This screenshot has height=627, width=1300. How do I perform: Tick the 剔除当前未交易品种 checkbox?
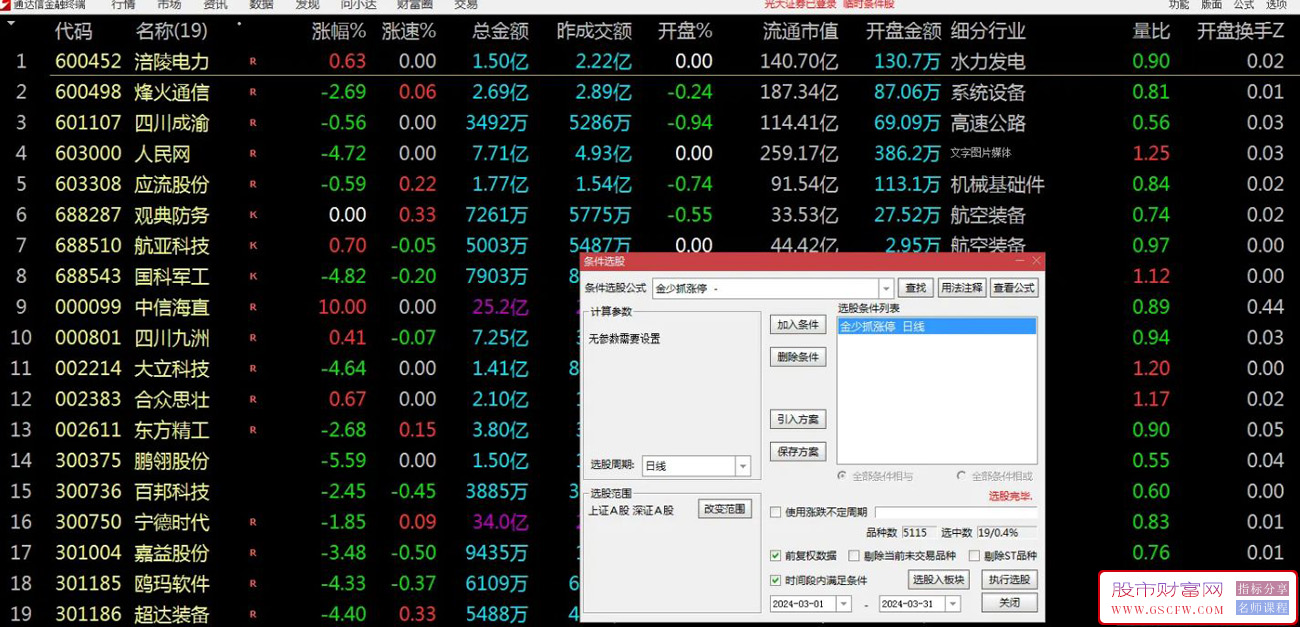pos(853,556)
